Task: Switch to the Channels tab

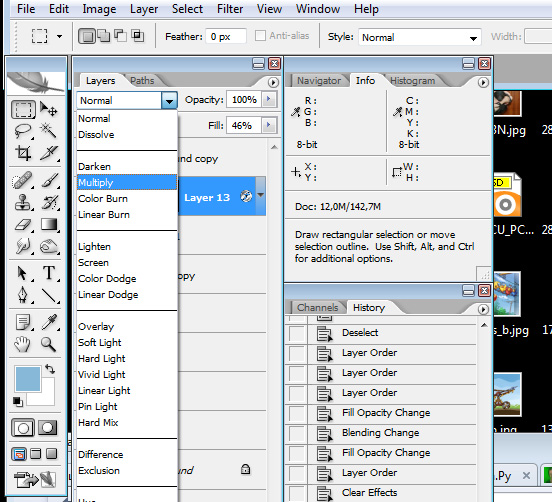Action: (317, 307)
